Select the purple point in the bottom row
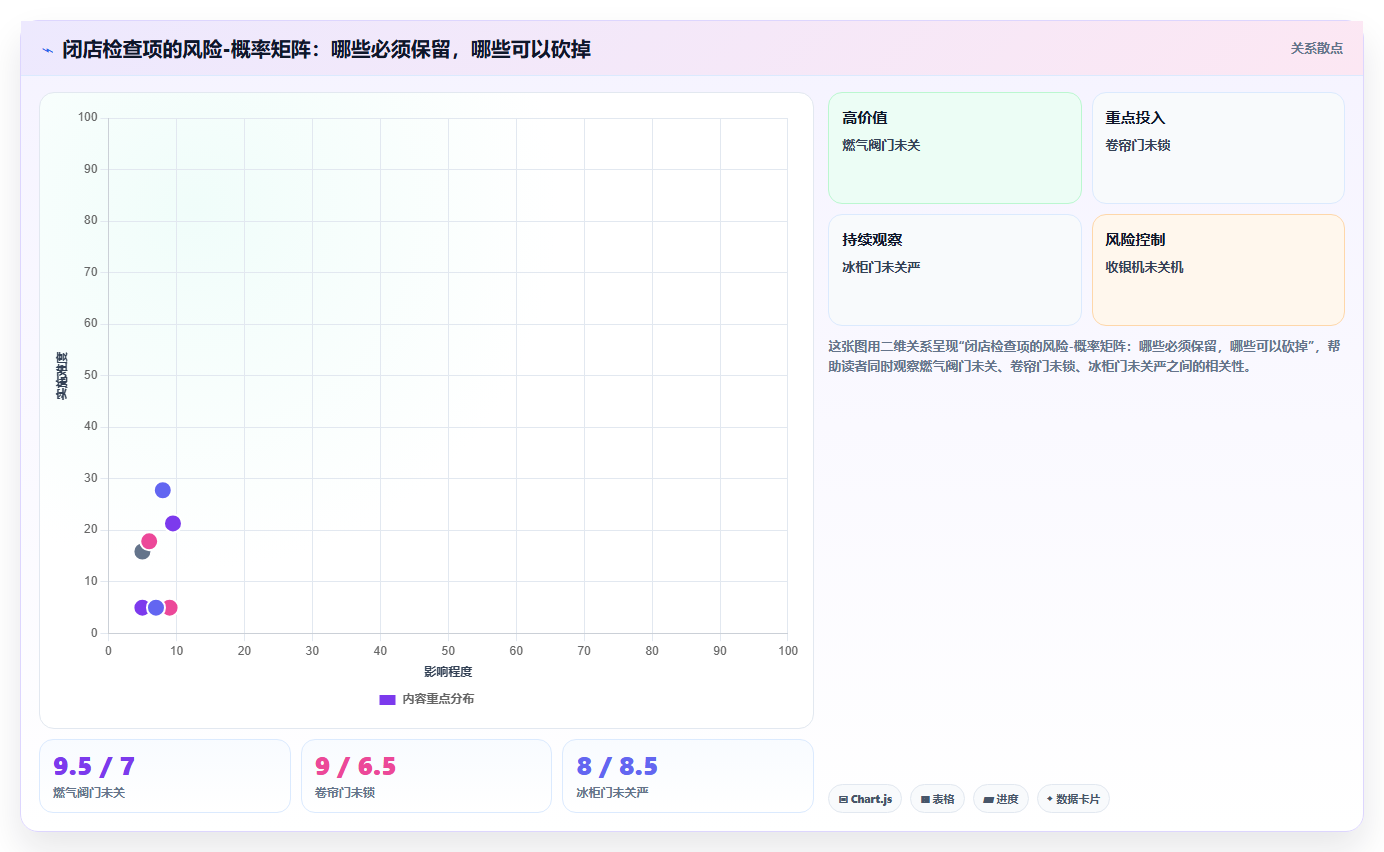 pyautogui.click(x=141, y=608)
